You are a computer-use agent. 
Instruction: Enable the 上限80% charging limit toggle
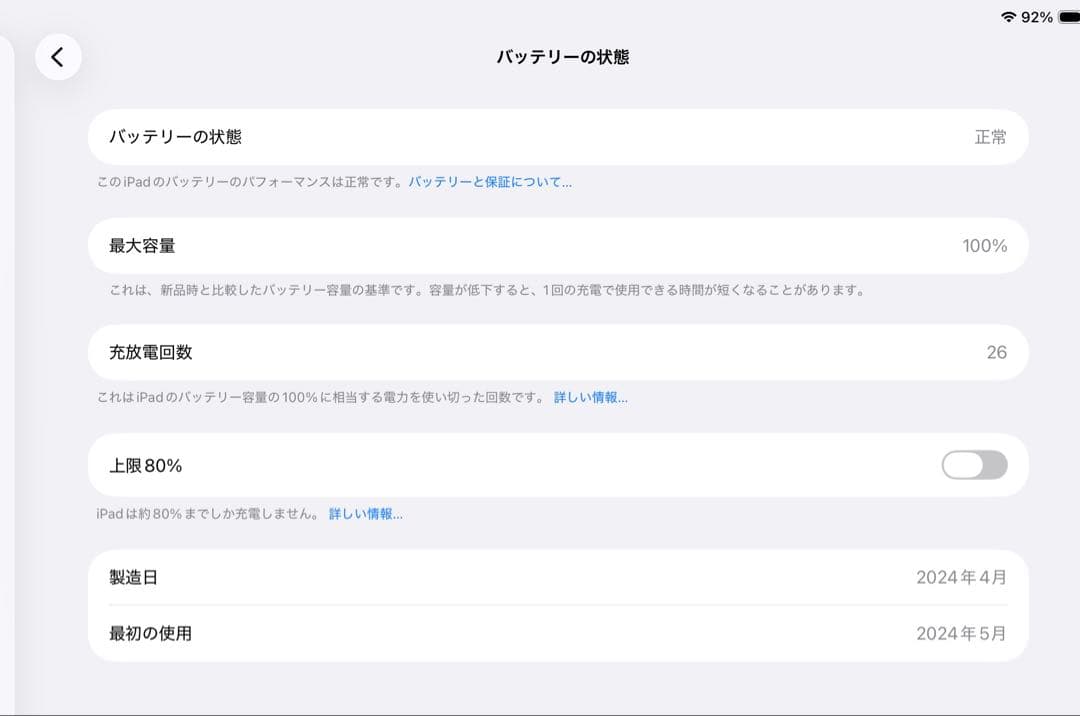[x=973, y=465]
